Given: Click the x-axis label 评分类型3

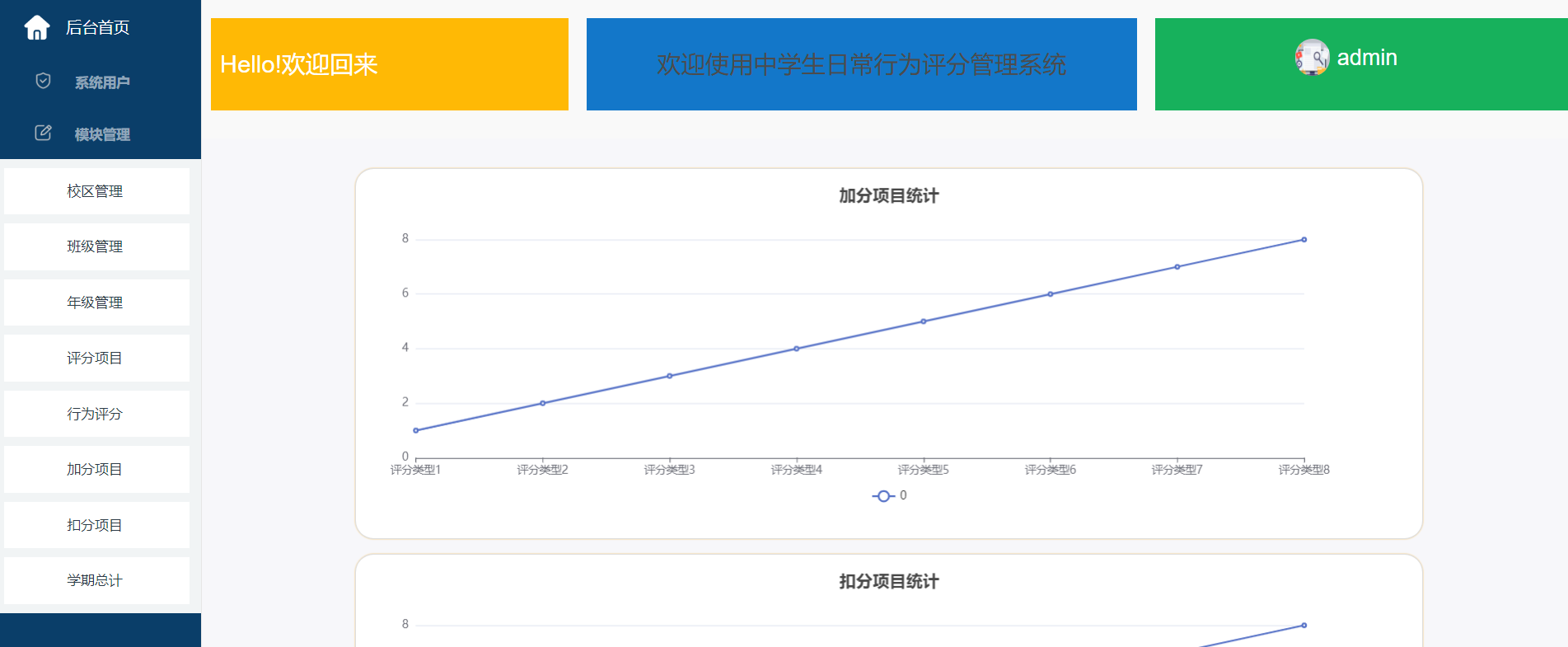Looking at the screenshot, I should [670, 470].
